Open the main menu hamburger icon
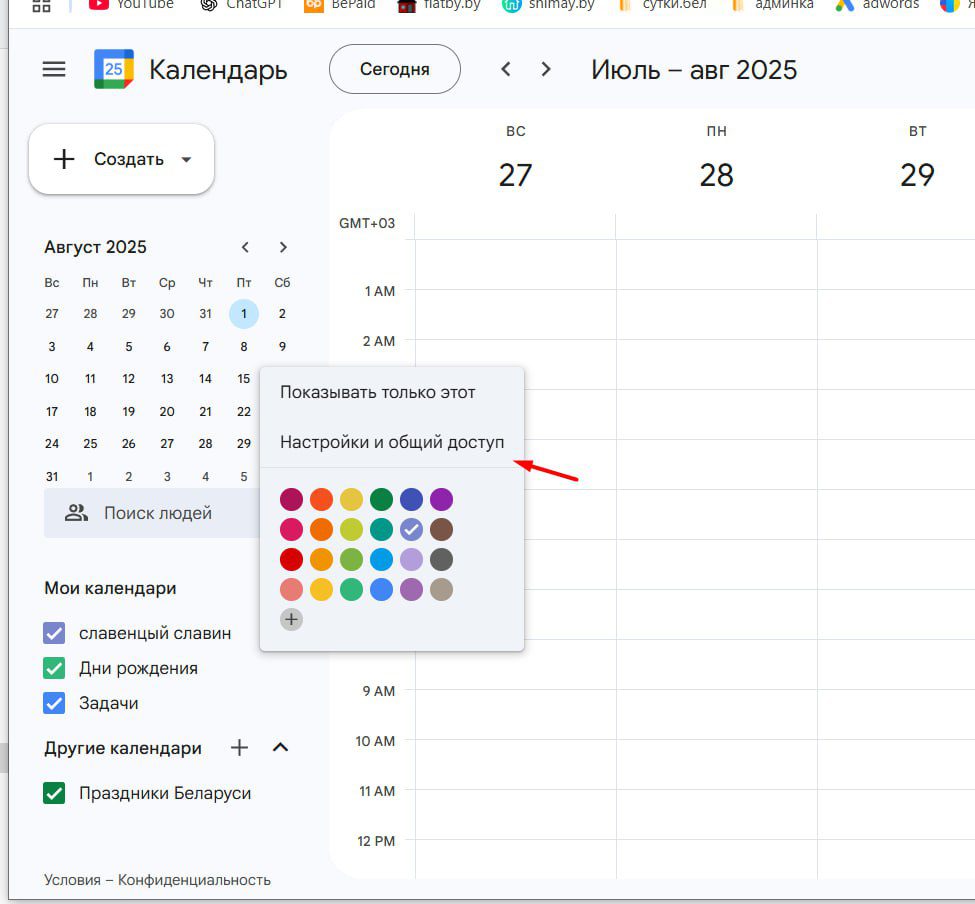975x904 pixels. (x=54, y=69)
